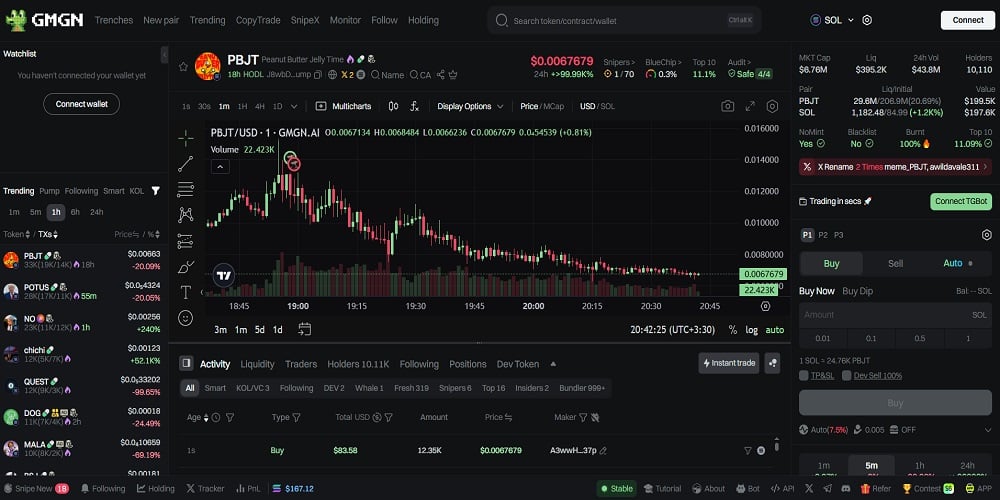Focus the token search field
The image size is (1000, 500).
pyautogui.click(x=624, y=20)
